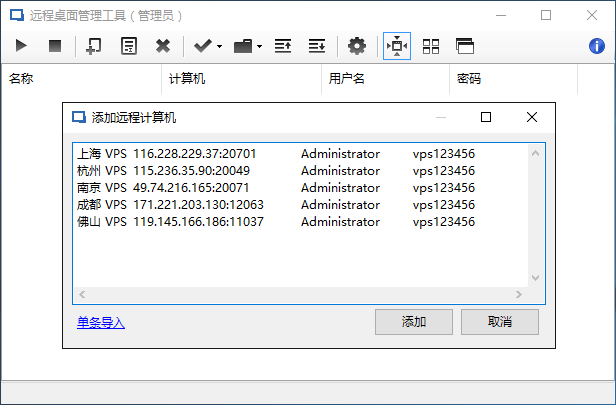Click the 取消 button
Image resolution: width=616 pixels, height=405 pixels.
pyautogui.click(x=500, y=322)
